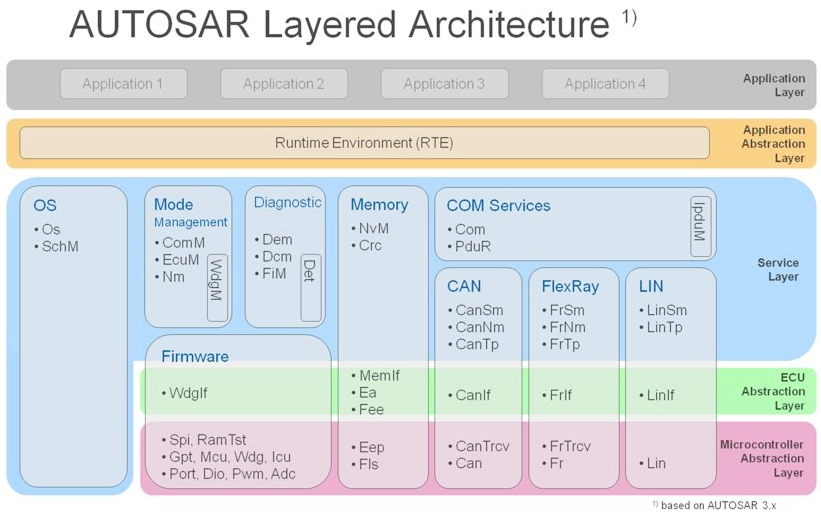
Task: Click the 'Diagnostic' heading
Action: coord(287,203)
